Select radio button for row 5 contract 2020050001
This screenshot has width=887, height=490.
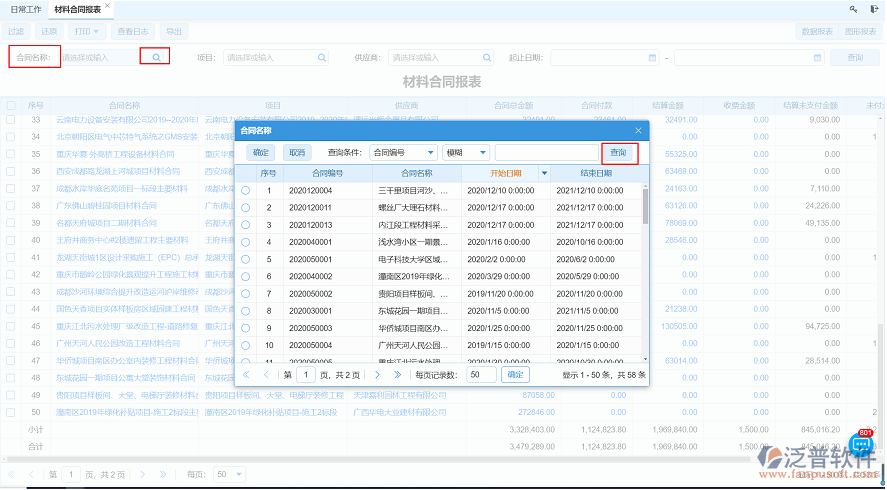[x=246, y=258]
